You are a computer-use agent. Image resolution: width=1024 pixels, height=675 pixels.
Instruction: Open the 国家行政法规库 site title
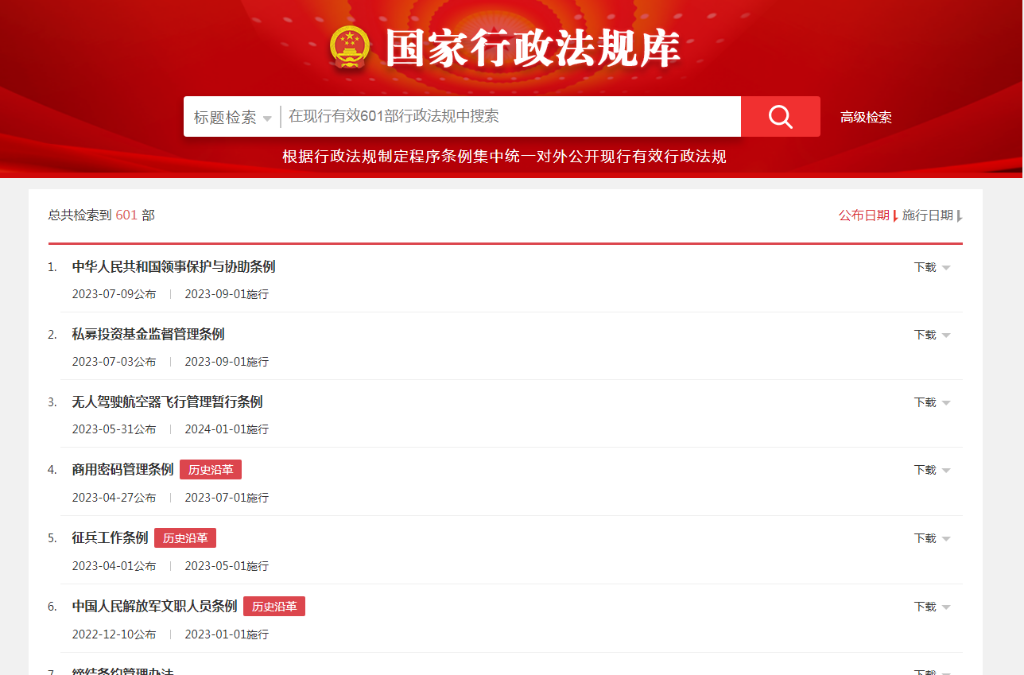pyautogui.click(x=532, y=47)
